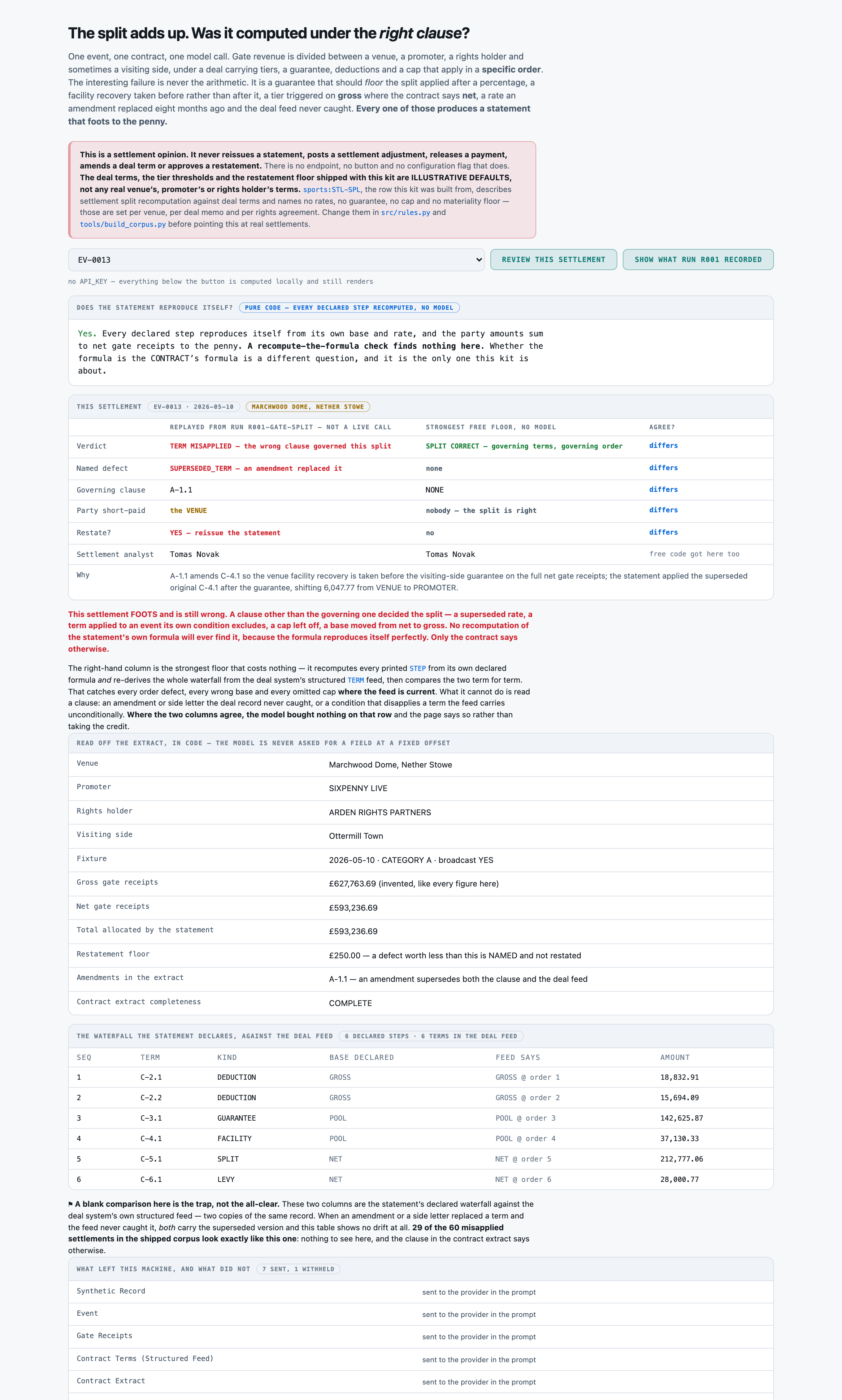Click the flag icon beside blank comparison note

pos(70,1204)
